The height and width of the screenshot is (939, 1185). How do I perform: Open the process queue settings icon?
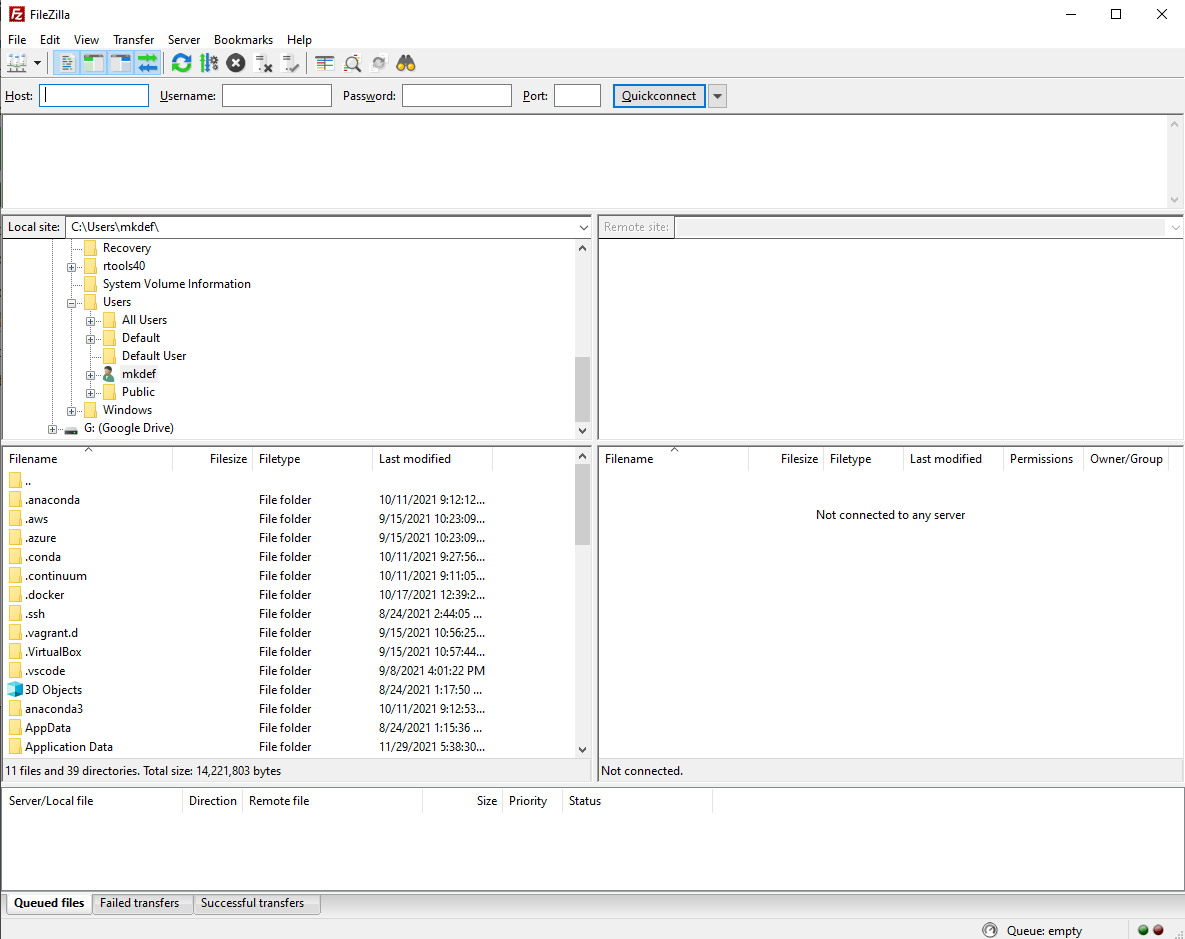click(x=208, y=63)
